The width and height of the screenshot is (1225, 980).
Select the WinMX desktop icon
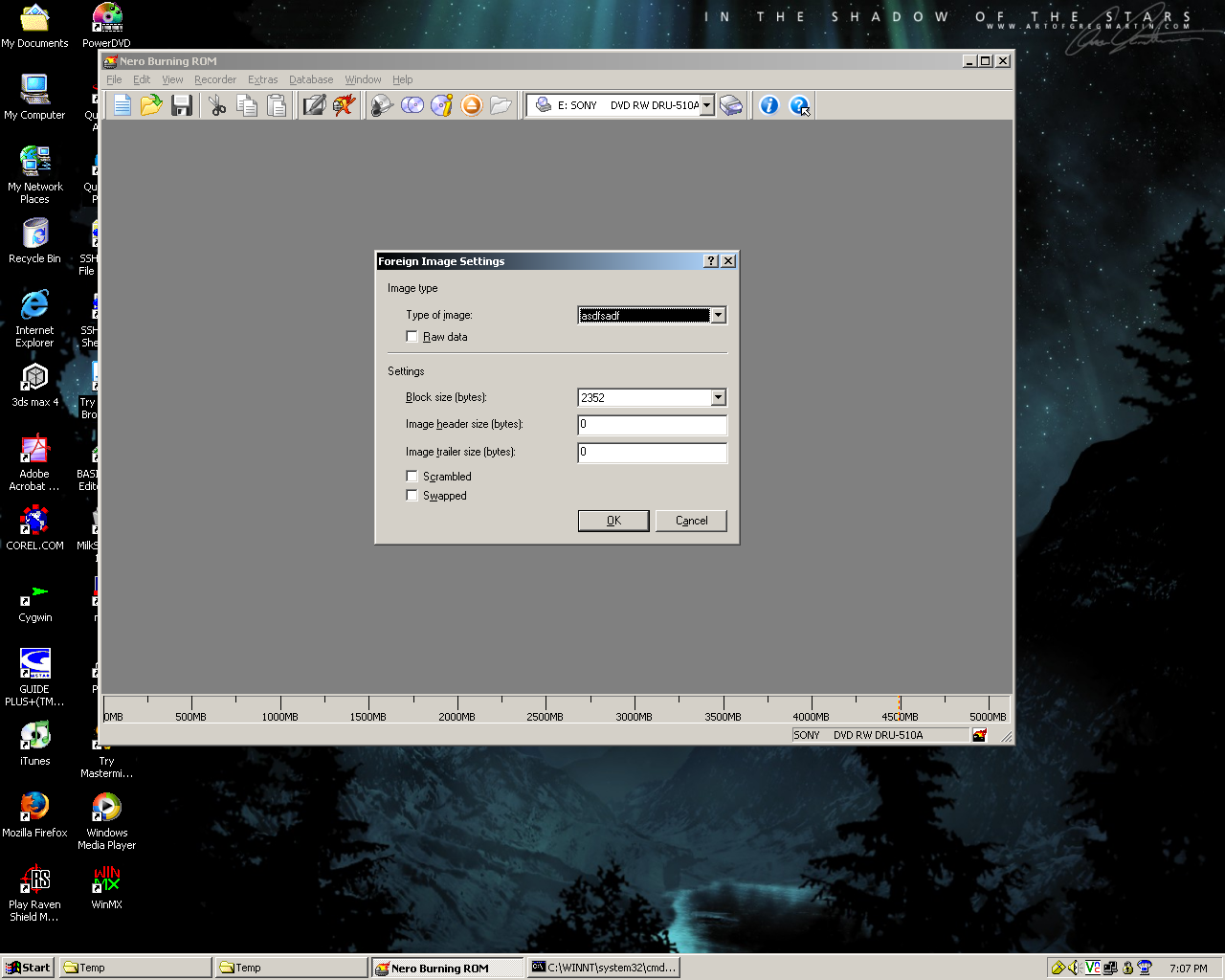(106, 887)
